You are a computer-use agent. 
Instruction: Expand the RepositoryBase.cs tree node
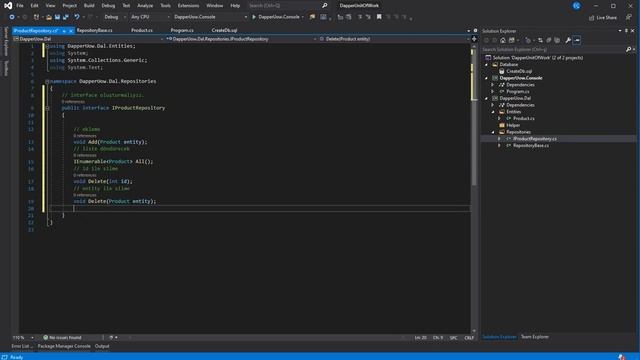[499, 146]
